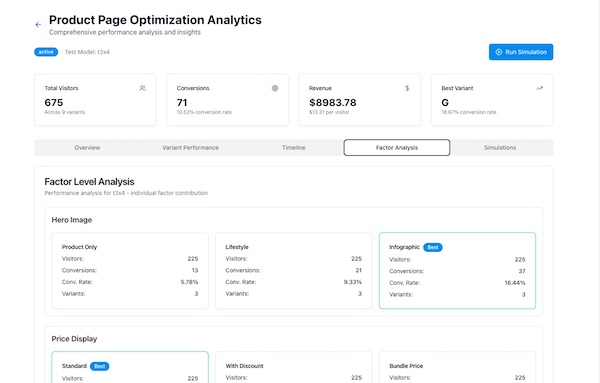The height and width of the screenshot is (383, 600).
Task: Click the dollar sign icon in Revenue card
Action: 407,88
